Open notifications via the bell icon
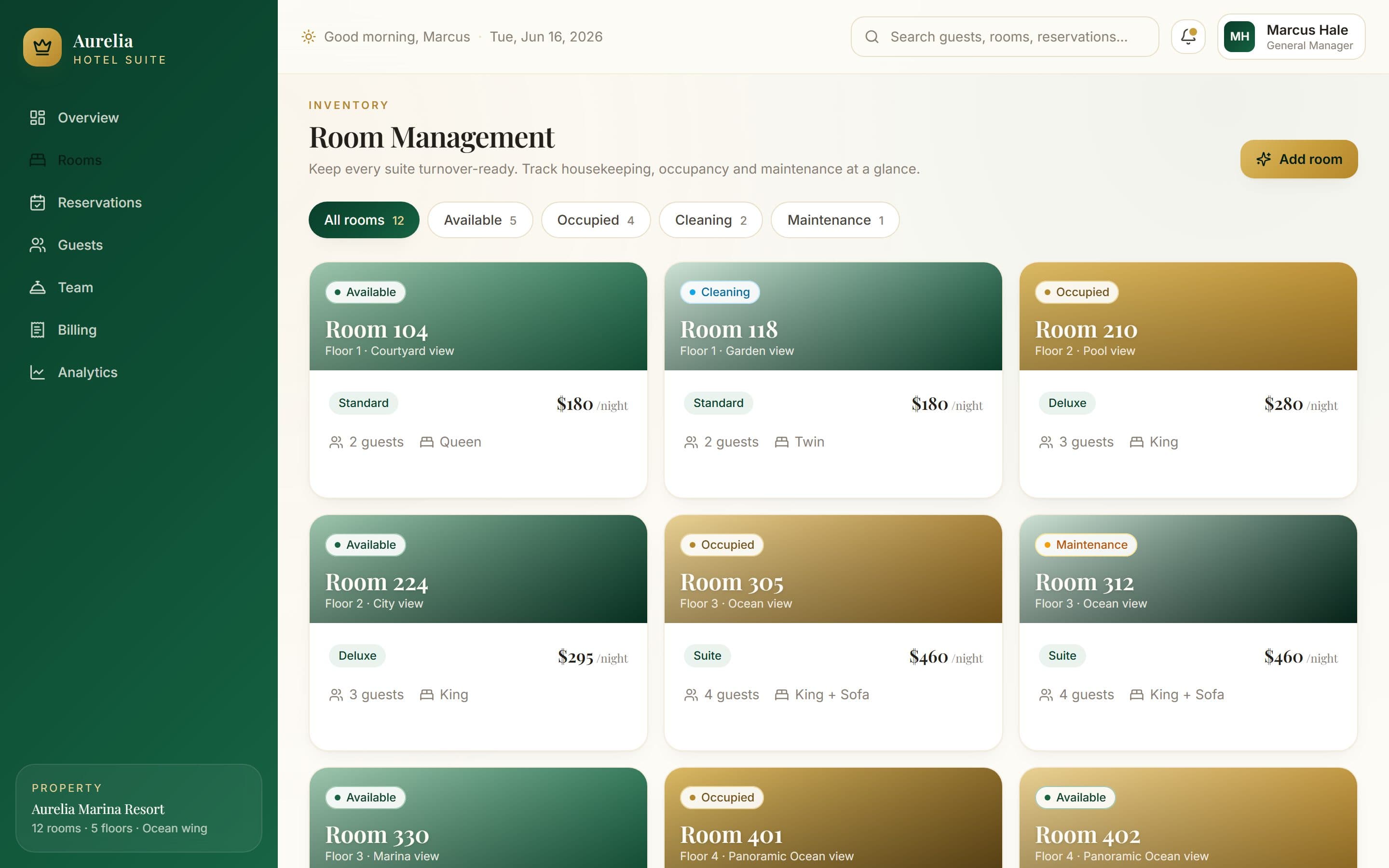This screenshot has height=868, width=1389. tap(1188, 37)
